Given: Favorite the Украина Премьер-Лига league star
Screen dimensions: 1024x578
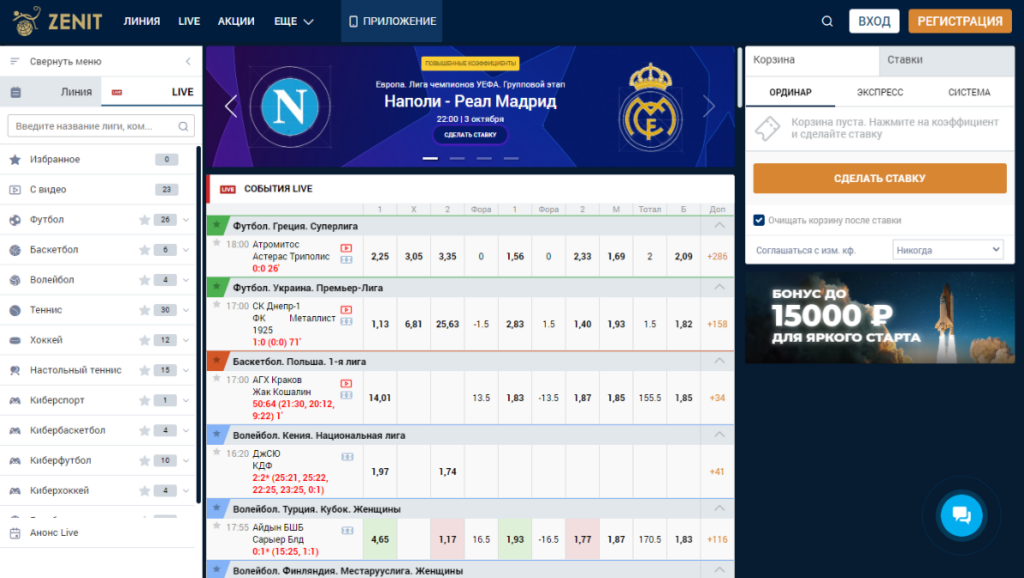Looking at the screenshot, I should [x=216, y=285].
